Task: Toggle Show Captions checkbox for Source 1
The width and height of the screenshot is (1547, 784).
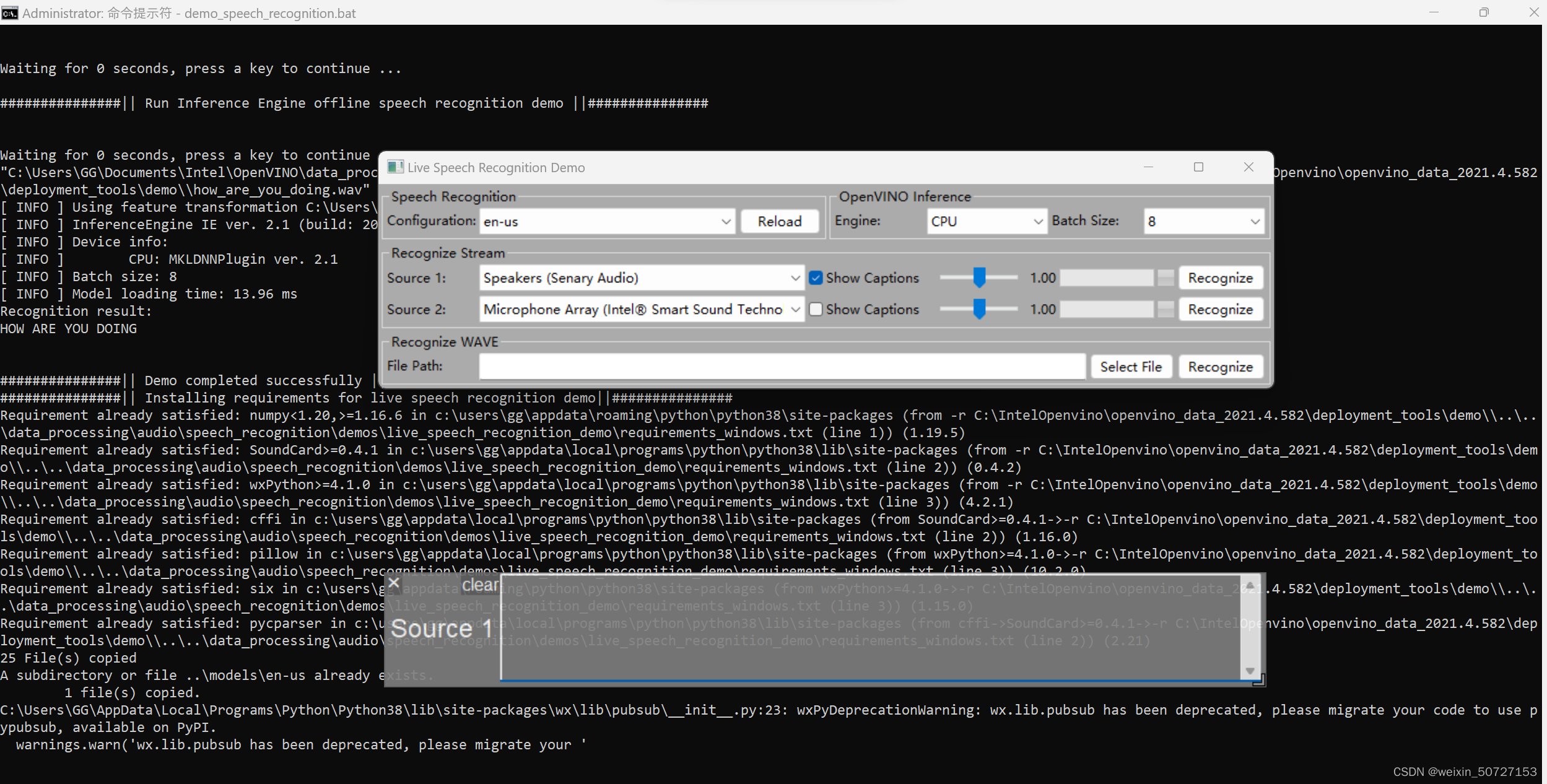Action: [x=814, y=278]
